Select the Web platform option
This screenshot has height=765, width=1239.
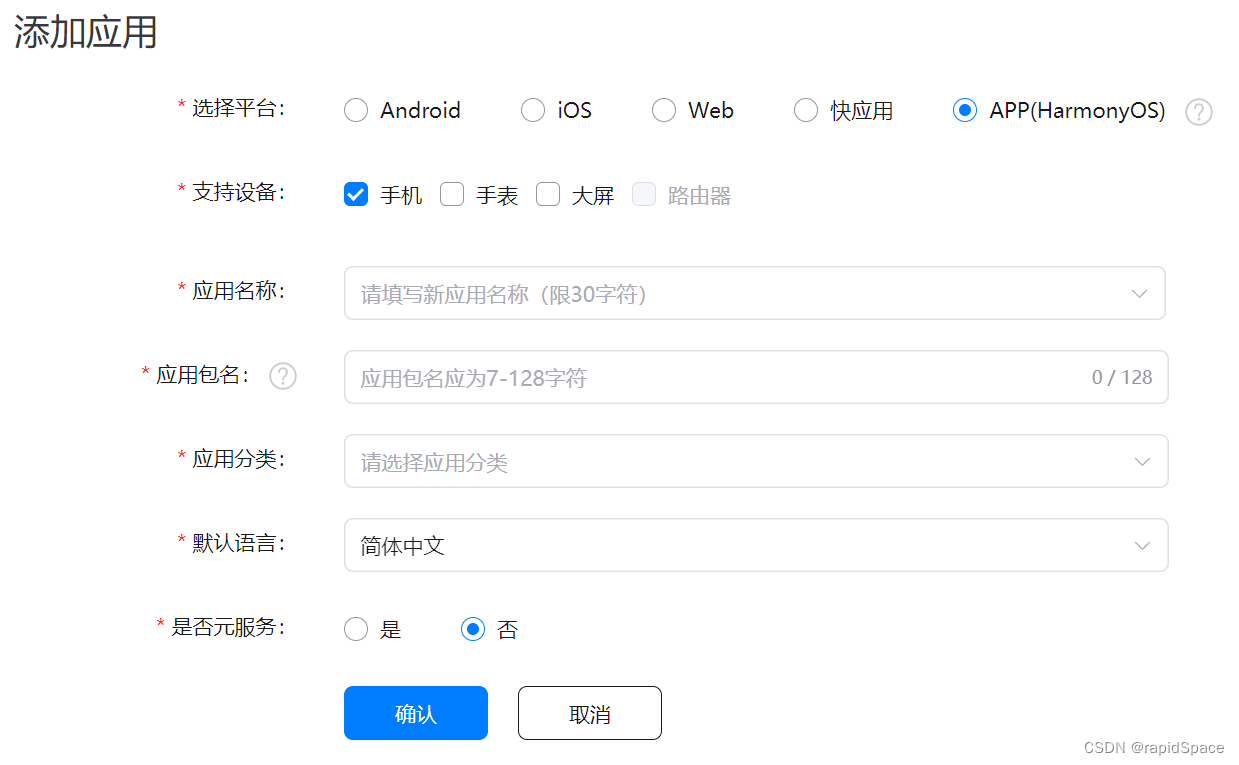664,110
